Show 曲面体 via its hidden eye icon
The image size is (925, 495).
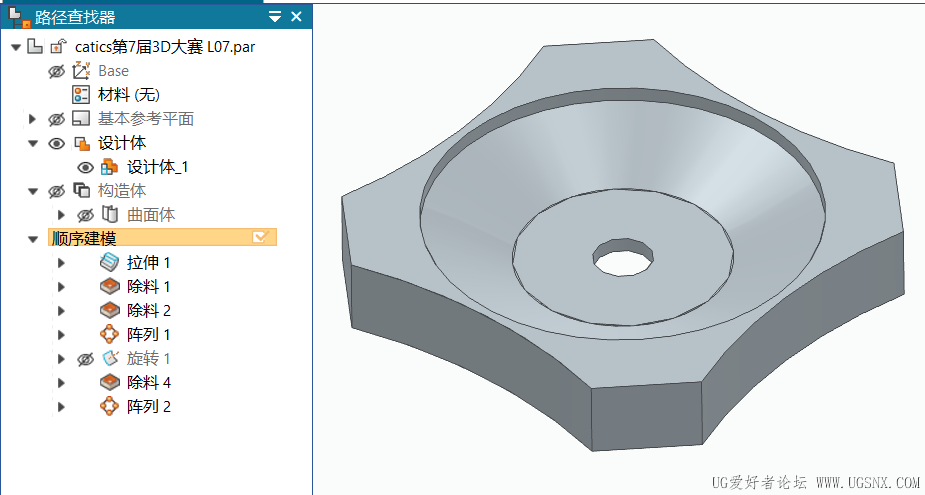(86, 215)
